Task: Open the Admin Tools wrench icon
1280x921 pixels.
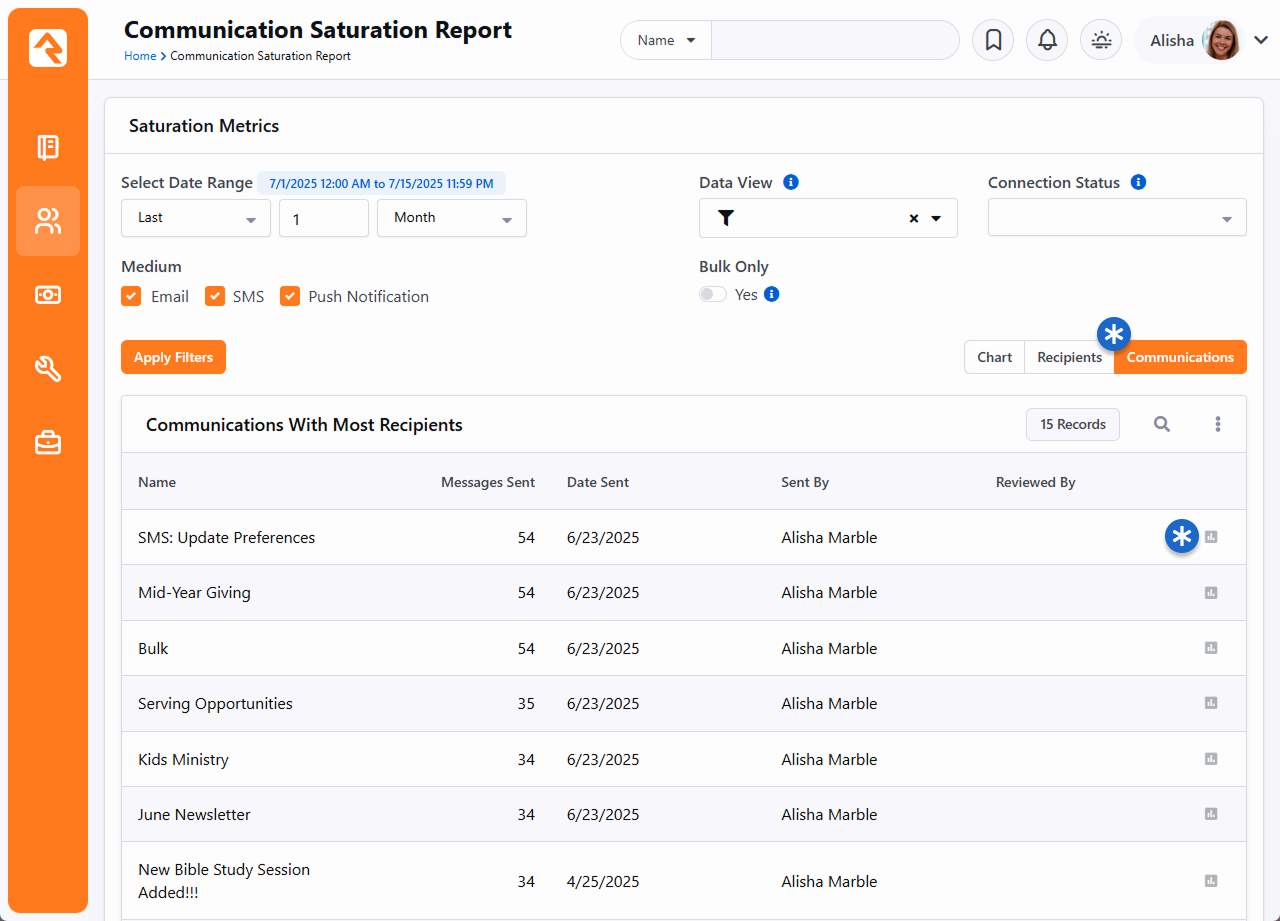Action: (48, 369)
